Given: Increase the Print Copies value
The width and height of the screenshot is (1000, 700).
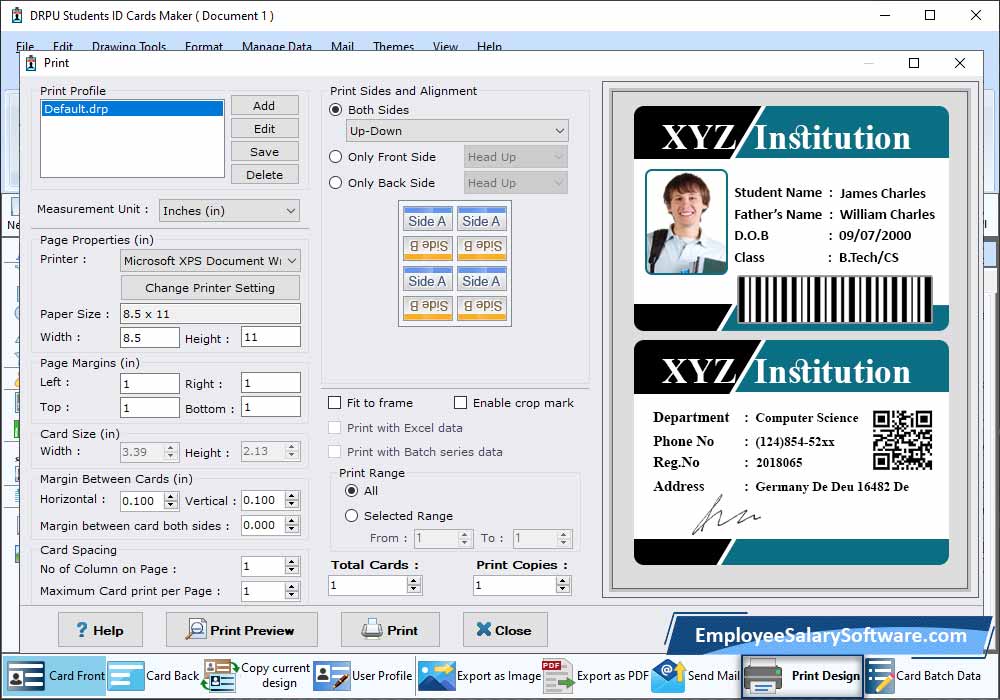Looking at the screenshot, I should [562, 581].
